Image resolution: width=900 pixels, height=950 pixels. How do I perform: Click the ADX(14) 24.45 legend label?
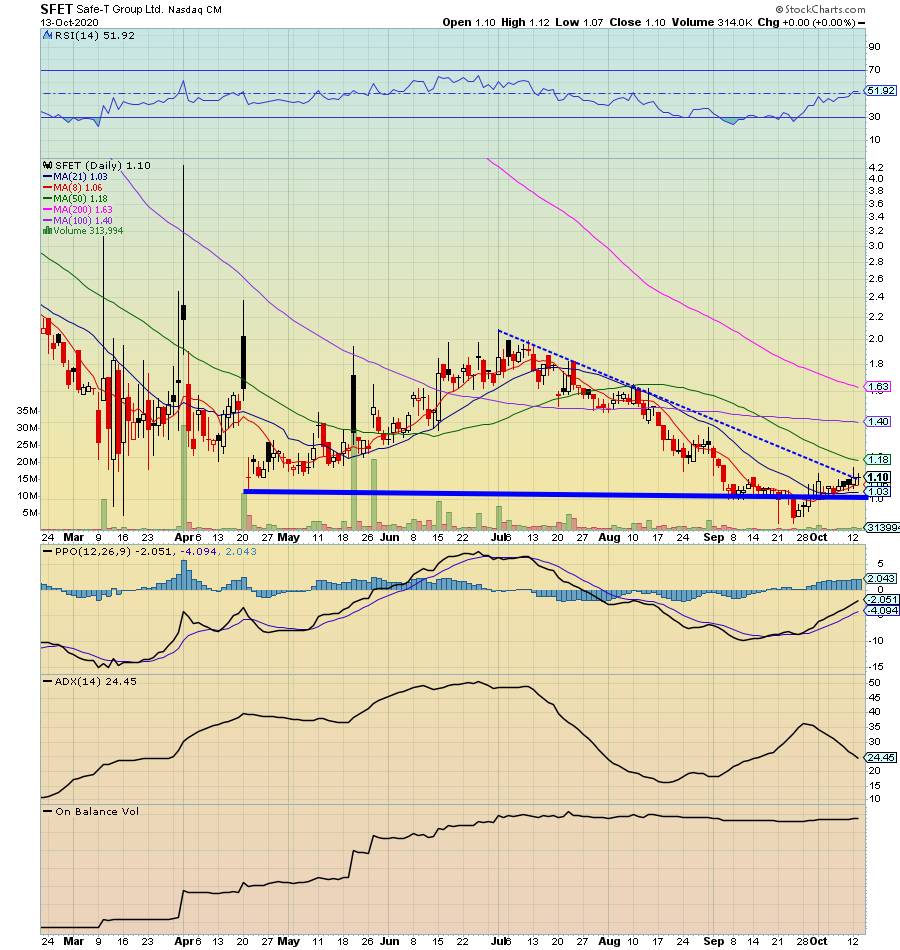pyautogui.click(x=96, y=682)
